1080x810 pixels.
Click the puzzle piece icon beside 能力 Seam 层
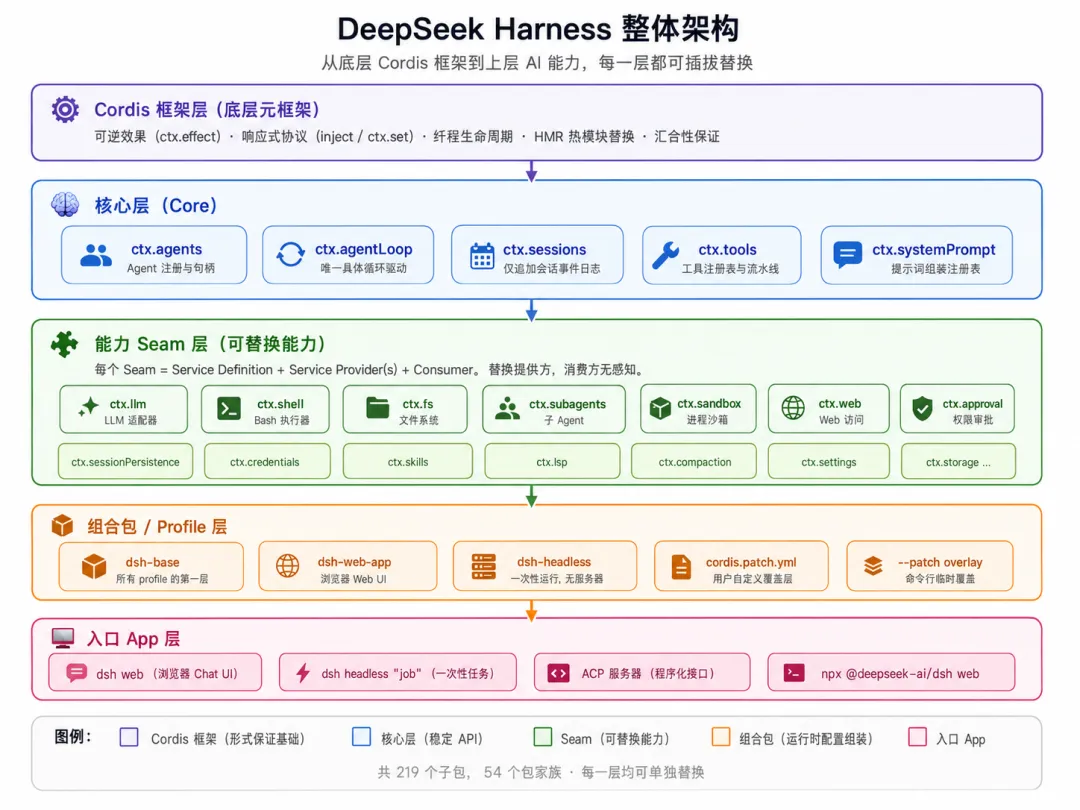click(65, 344)
